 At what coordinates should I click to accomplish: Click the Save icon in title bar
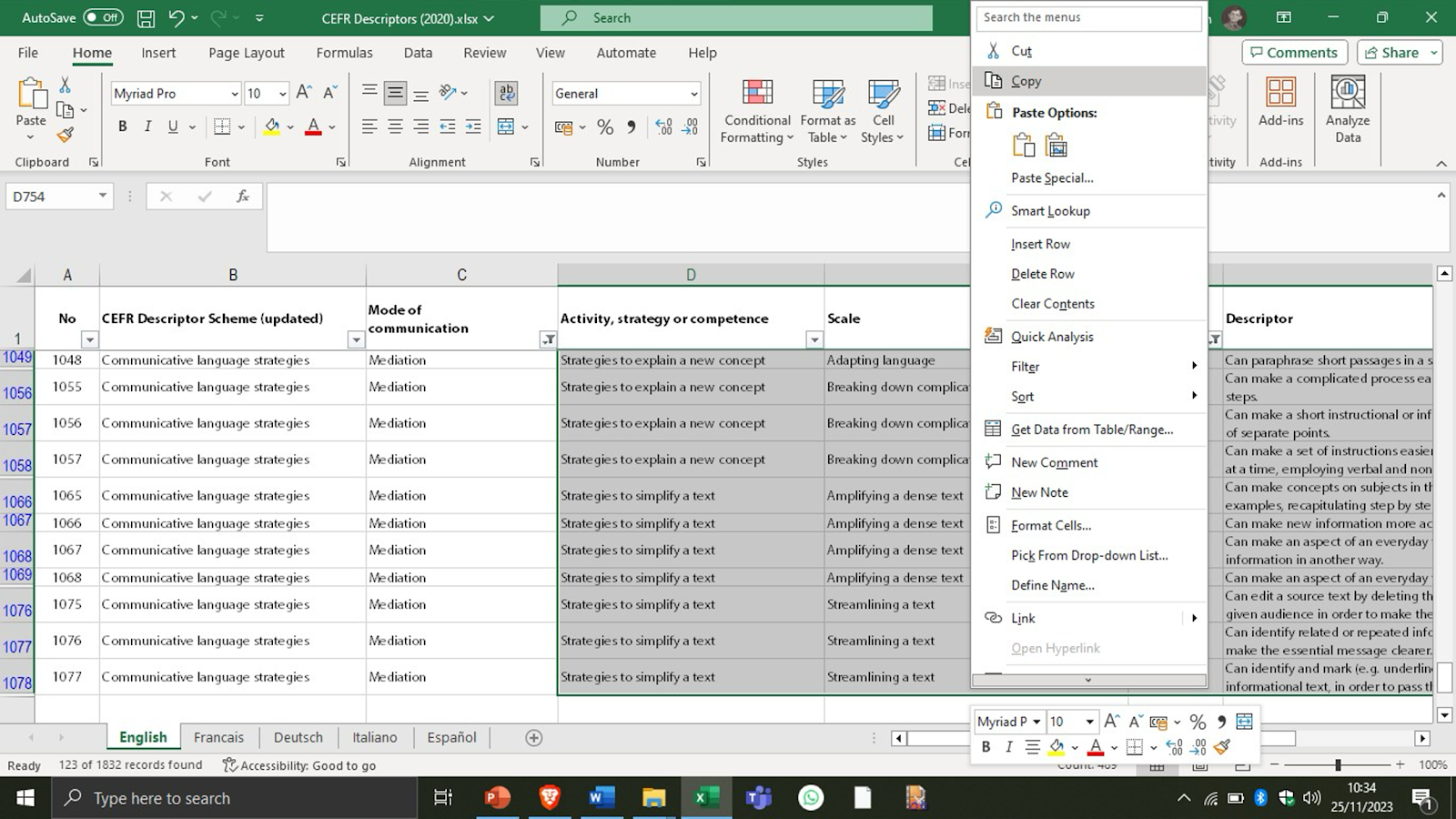[146, 18]
